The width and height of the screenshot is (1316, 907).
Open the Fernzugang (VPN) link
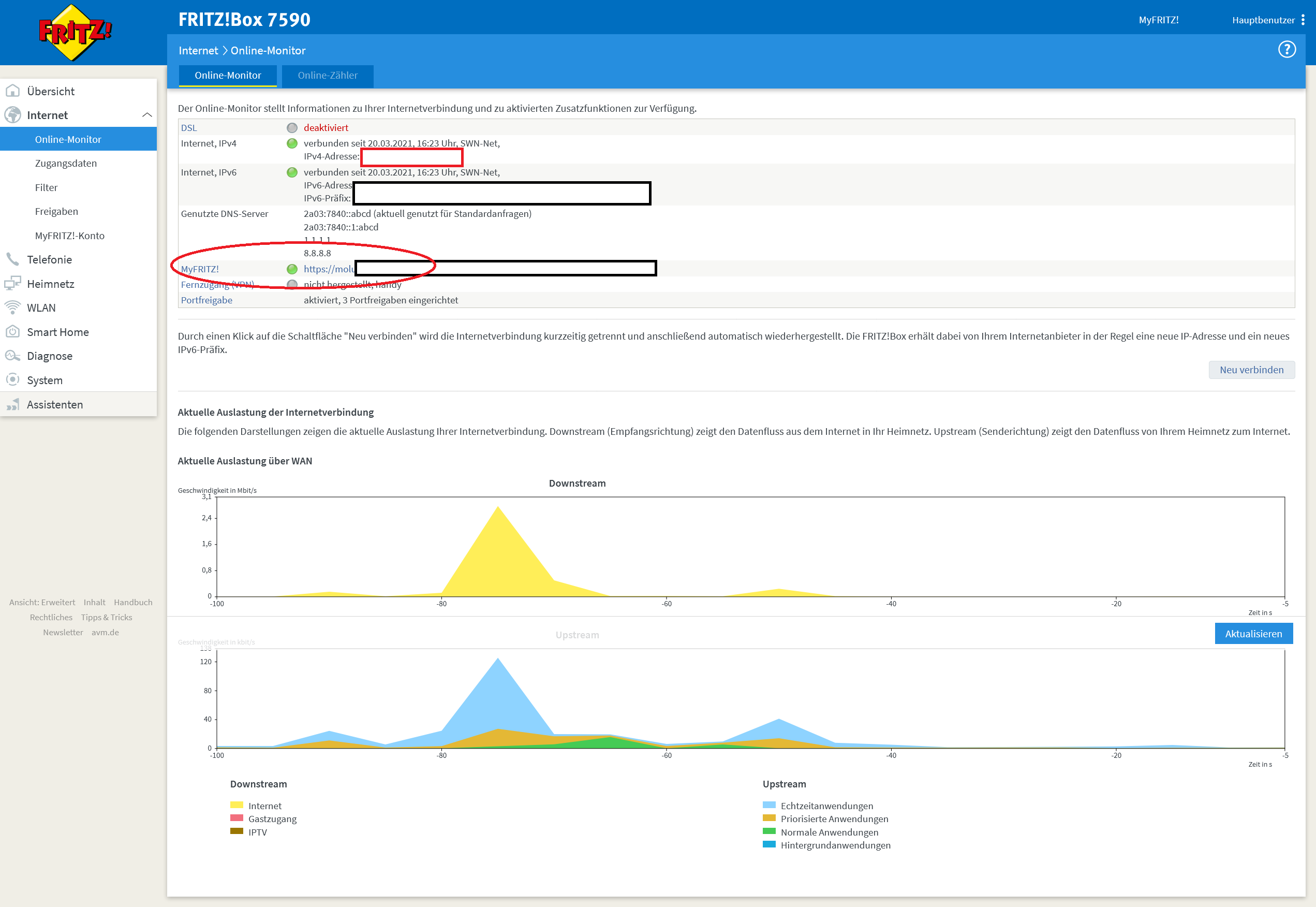pos(217,284)
